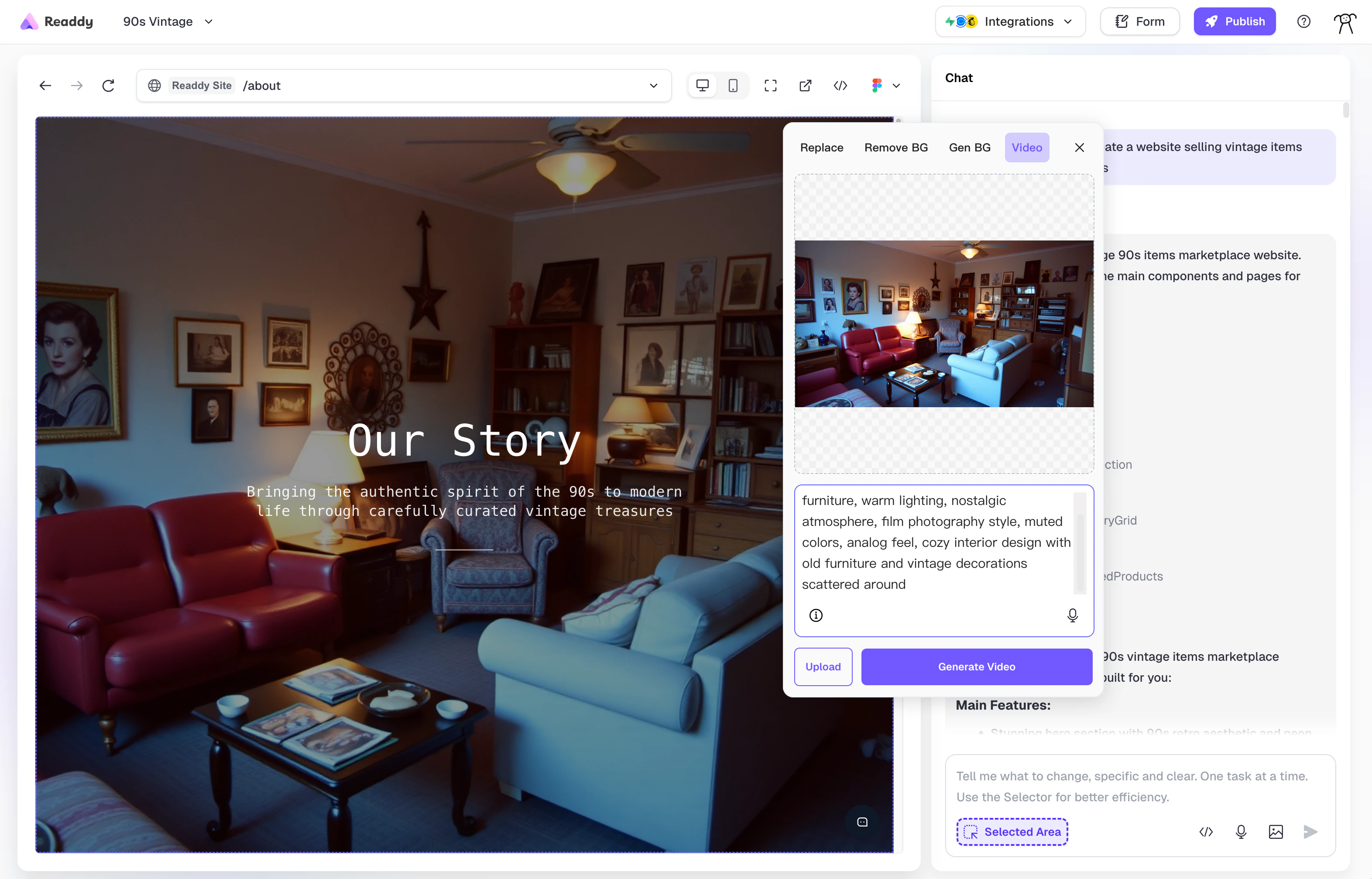Click the Upload button in the video panel

point(823,667)
